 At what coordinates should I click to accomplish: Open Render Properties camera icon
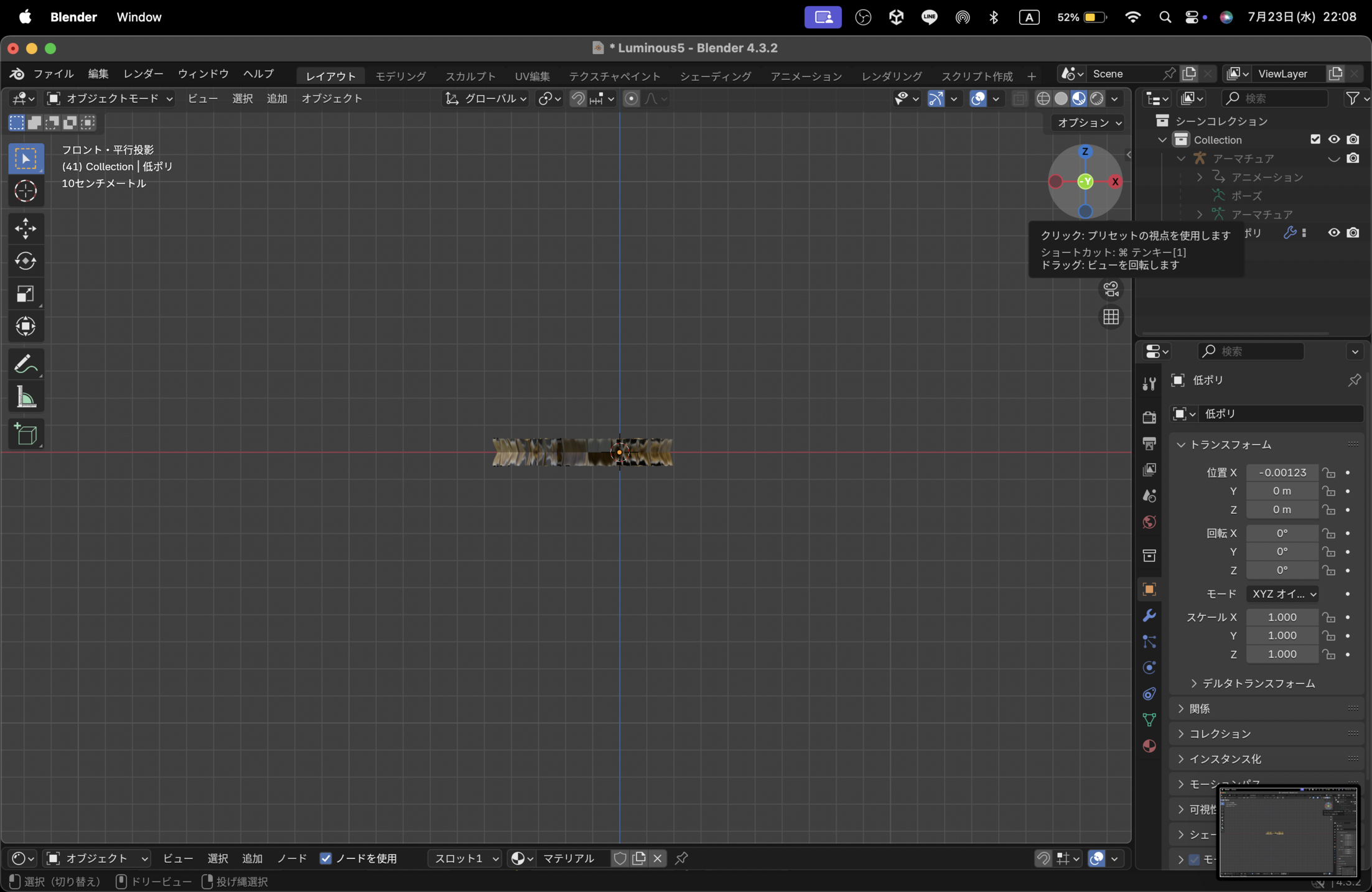point(1149,416)
